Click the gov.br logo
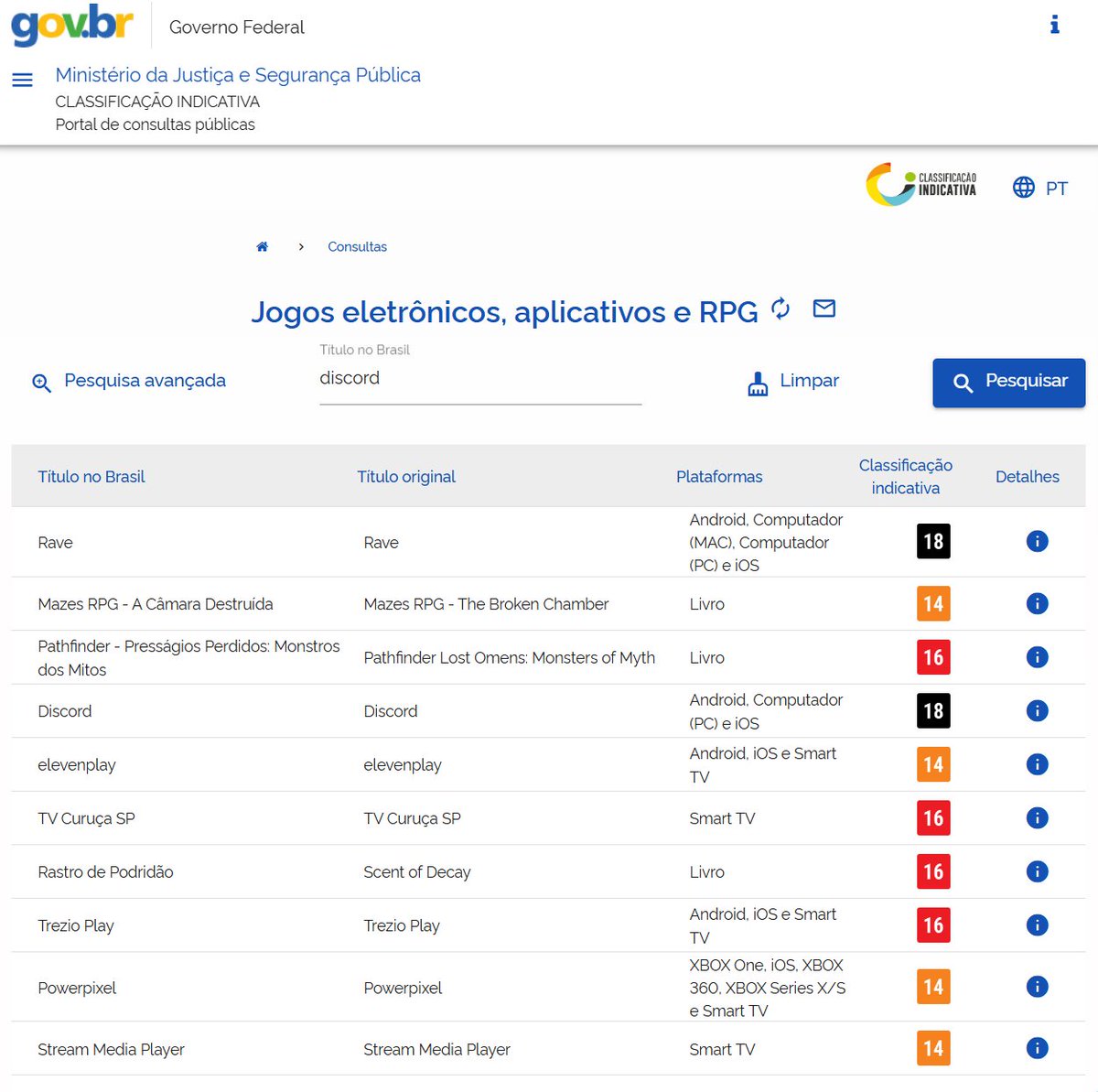This screenshot has height=1092, width=1098. pos(72,26)
